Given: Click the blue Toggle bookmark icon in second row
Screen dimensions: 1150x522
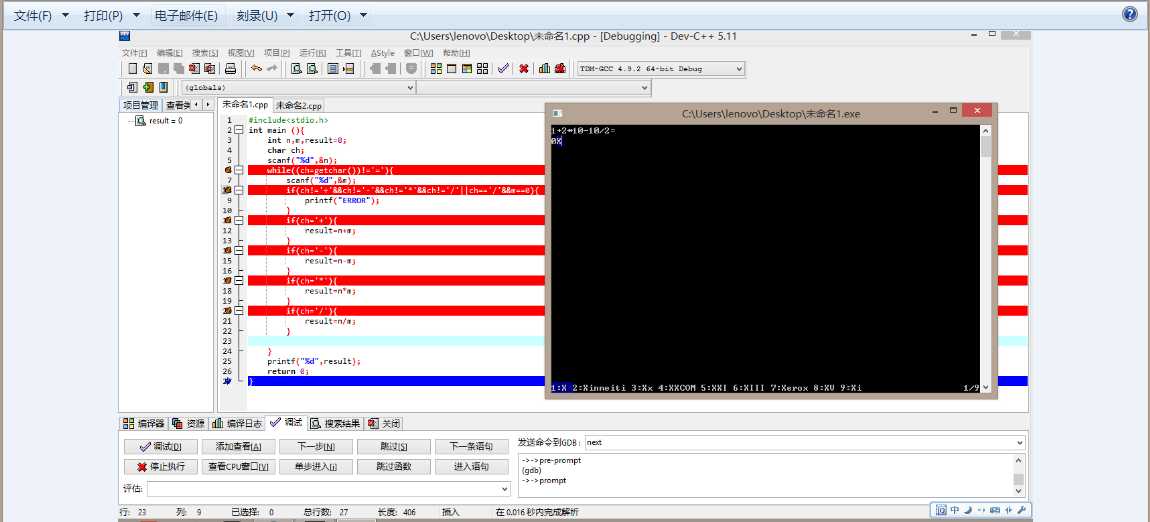Looking at the screenshot, I should coord(163,87).
